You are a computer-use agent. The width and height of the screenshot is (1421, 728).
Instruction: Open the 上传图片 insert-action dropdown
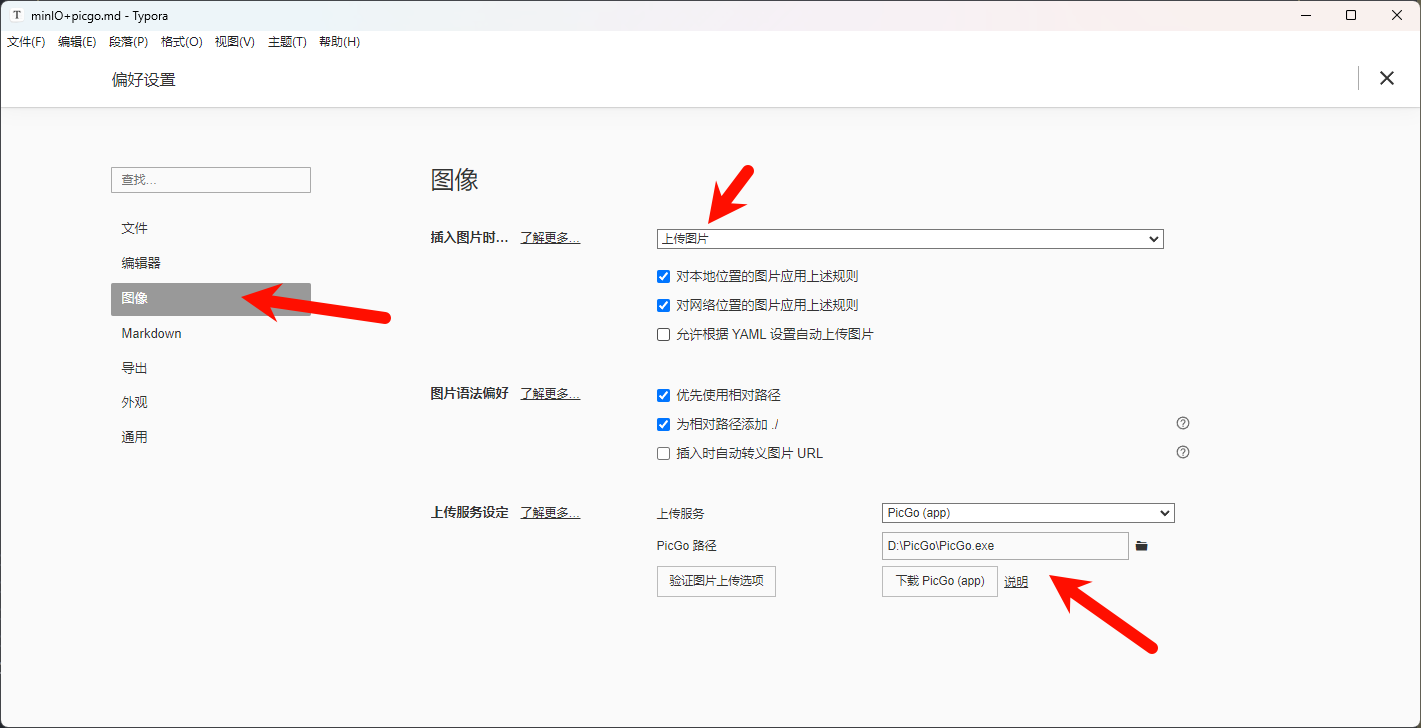pos(910,239)
